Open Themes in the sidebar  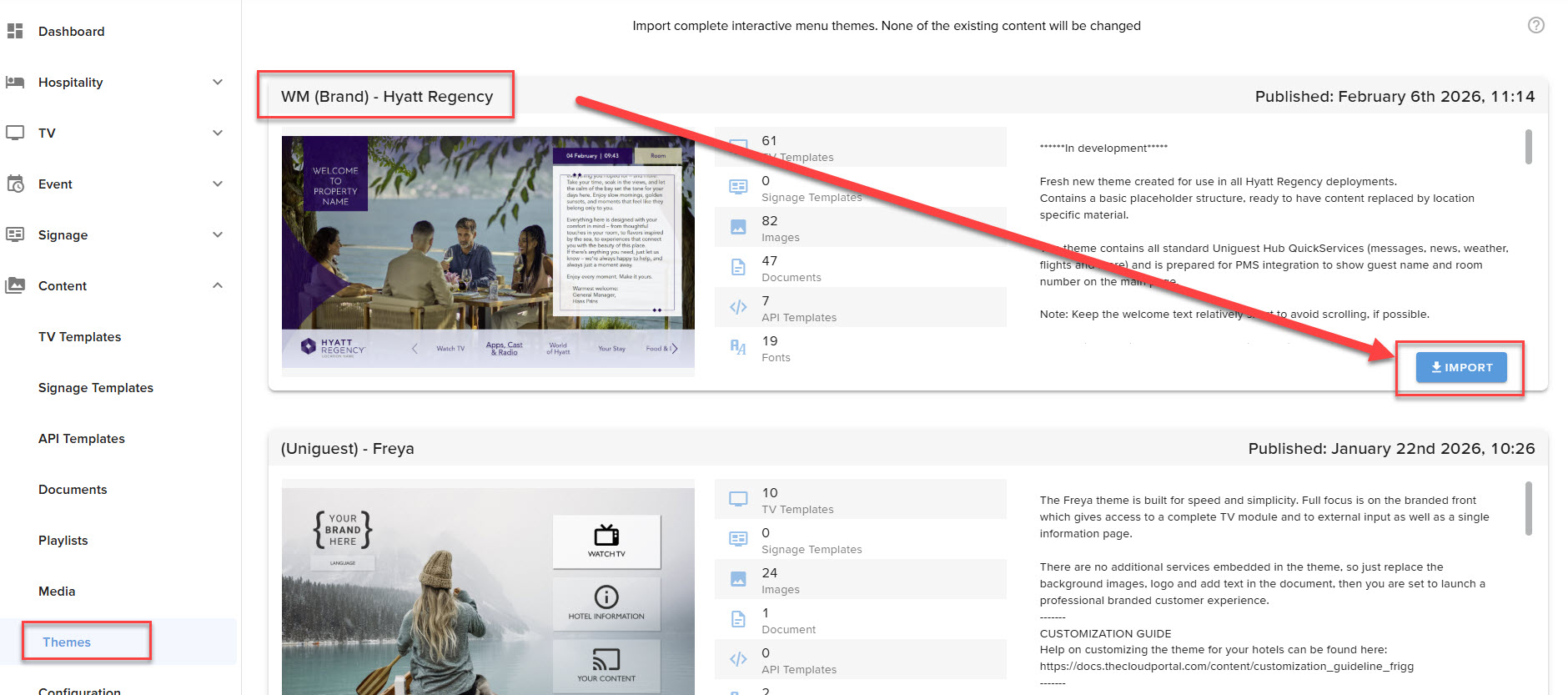(67, 642)
